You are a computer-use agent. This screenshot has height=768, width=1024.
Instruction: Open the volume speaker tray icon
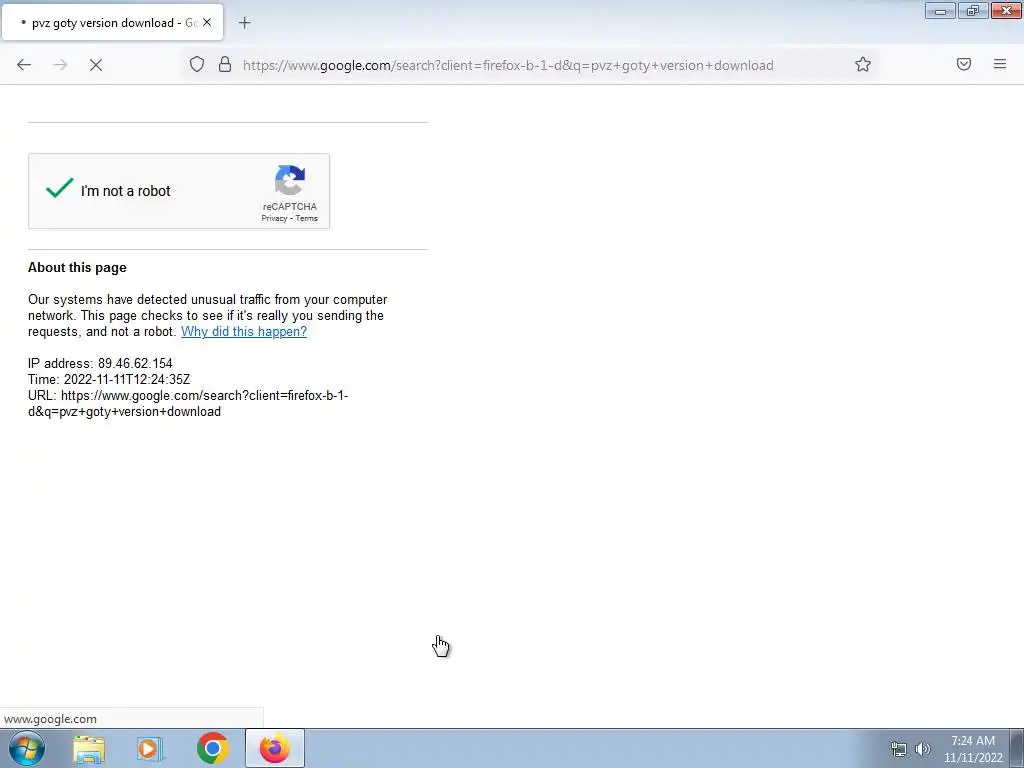coord(923,749)
